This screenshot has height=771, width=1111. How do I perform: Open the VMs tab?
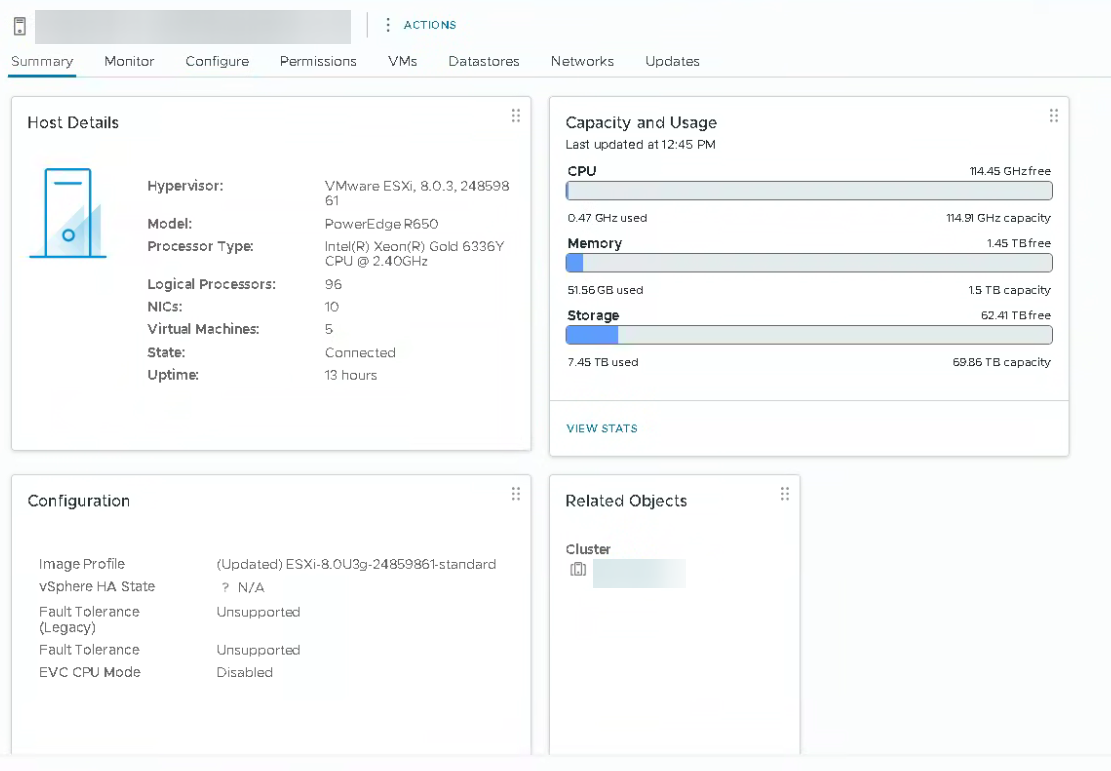(402, 61)
